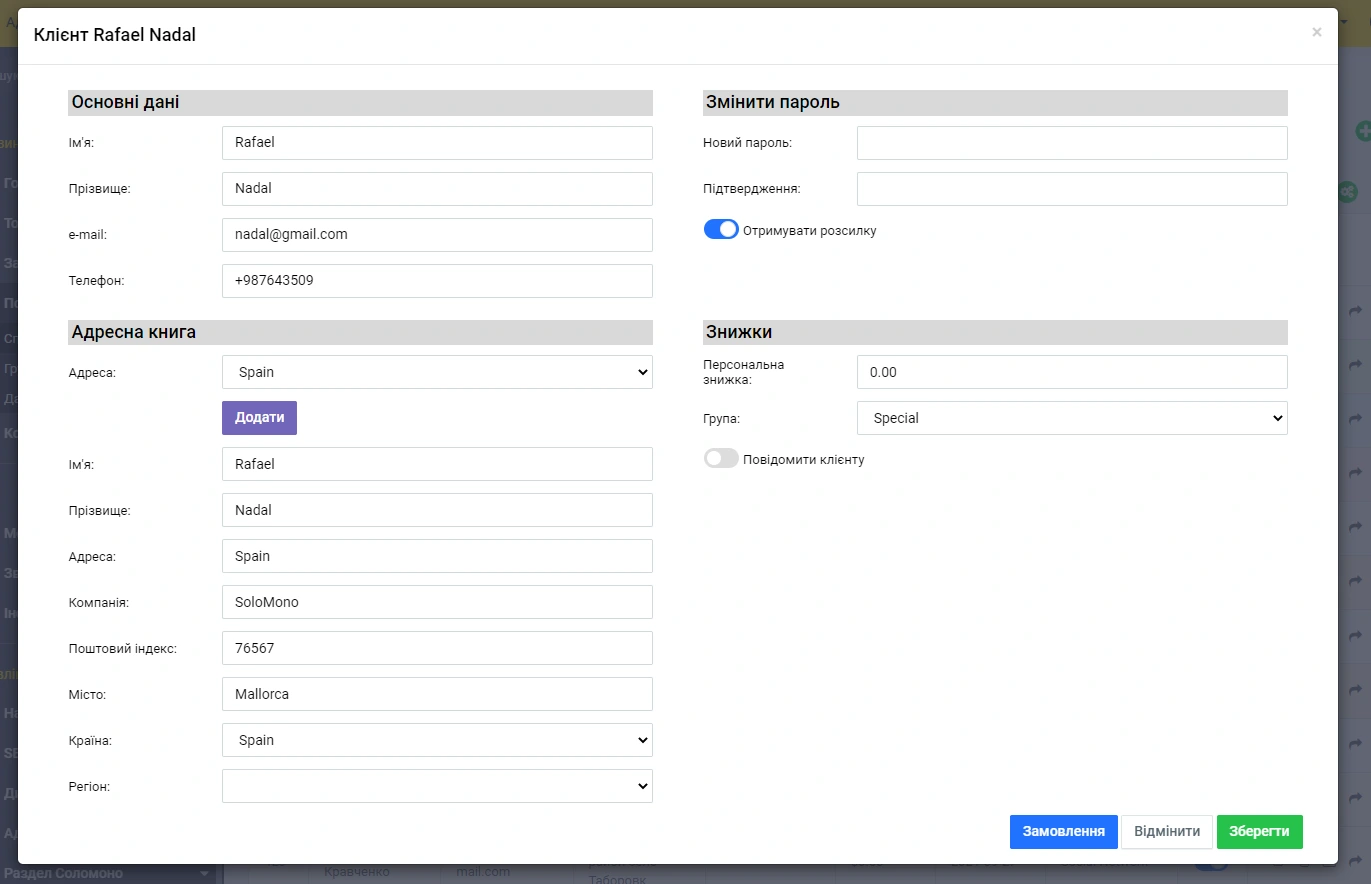Click the 'Підтвердження' password confirmation field
The width and height of the screenshot is (1371, 884).
tap(1072, 189)
